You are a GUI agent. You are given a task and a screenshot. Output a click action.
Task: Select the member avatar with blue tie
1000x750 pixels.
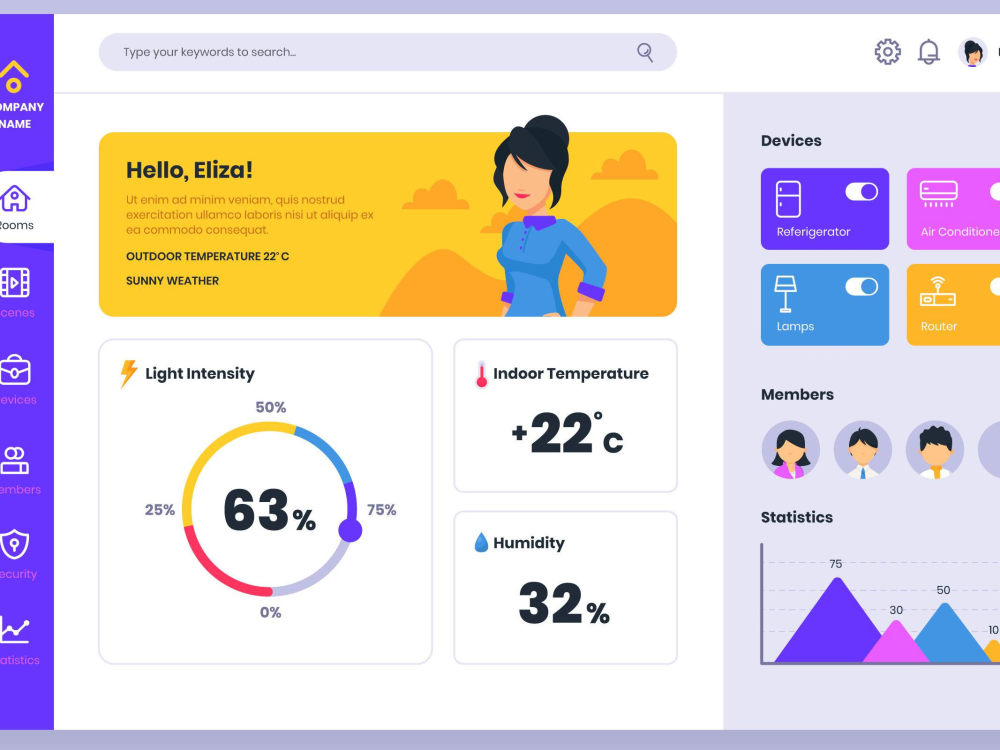click(863, 450)
